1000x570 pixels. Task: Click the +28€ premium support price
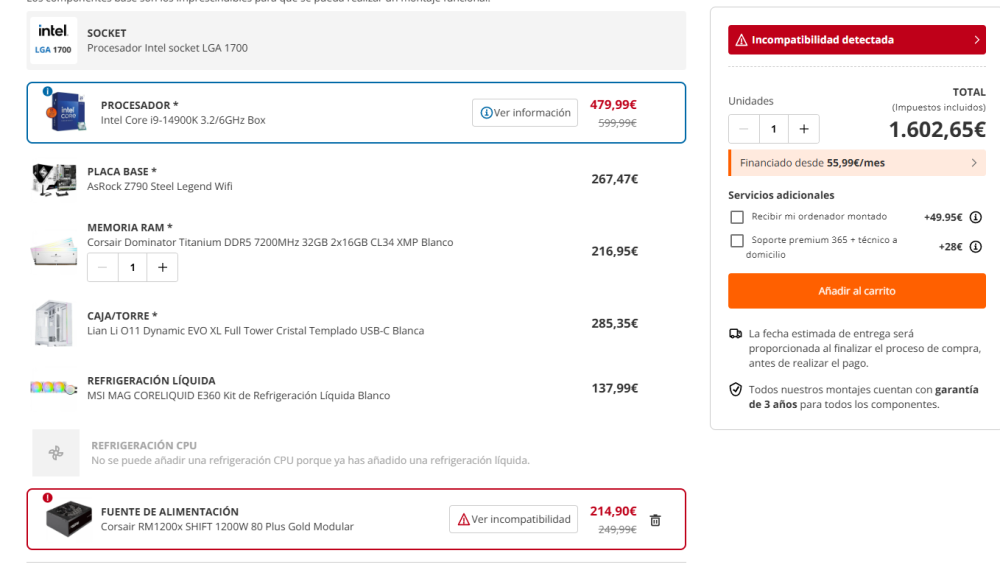pyautogui.click(x=950, y=247)
